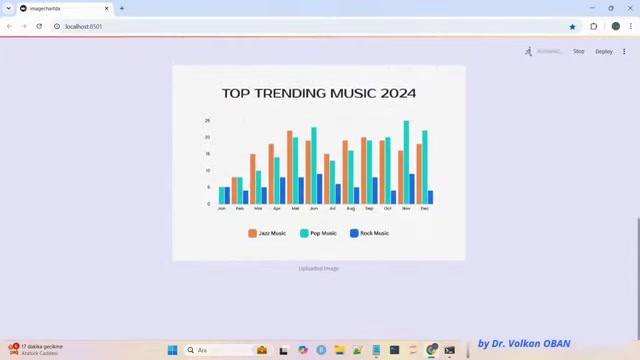Click the Top Trending Music chart image
Image resolution: width=640 pixels, height=360 pixels.
click(x=319, y=162)
